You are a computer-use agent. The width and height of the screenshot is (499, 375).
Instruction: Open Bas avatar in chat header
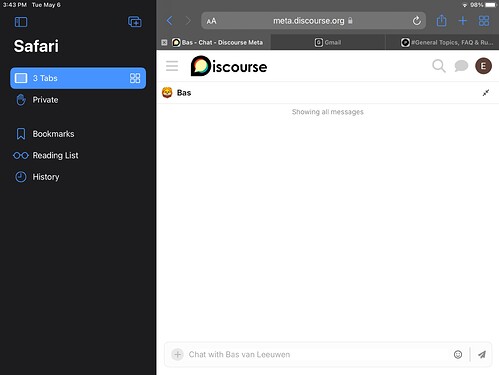(x=167, y=93)
